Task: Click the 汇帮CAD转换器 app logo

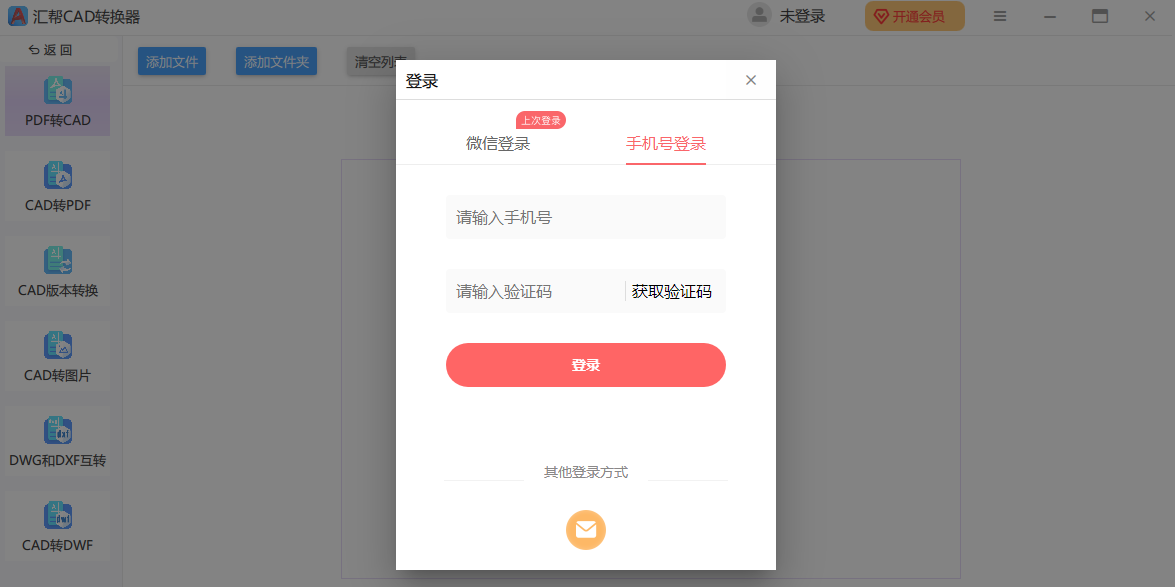Action: point(18,16)
